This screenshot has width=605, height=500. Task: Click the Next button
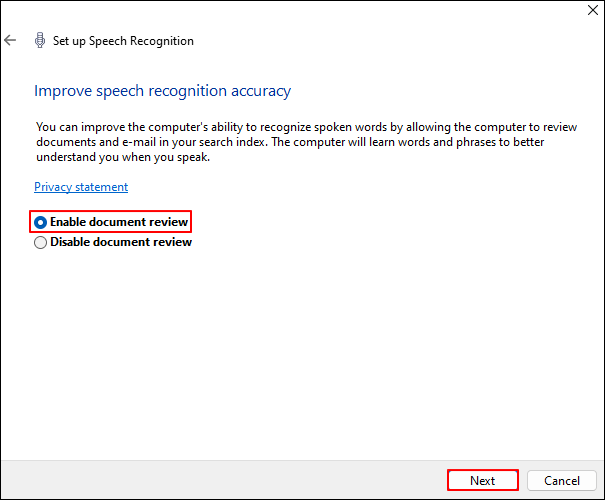(482, 480)
